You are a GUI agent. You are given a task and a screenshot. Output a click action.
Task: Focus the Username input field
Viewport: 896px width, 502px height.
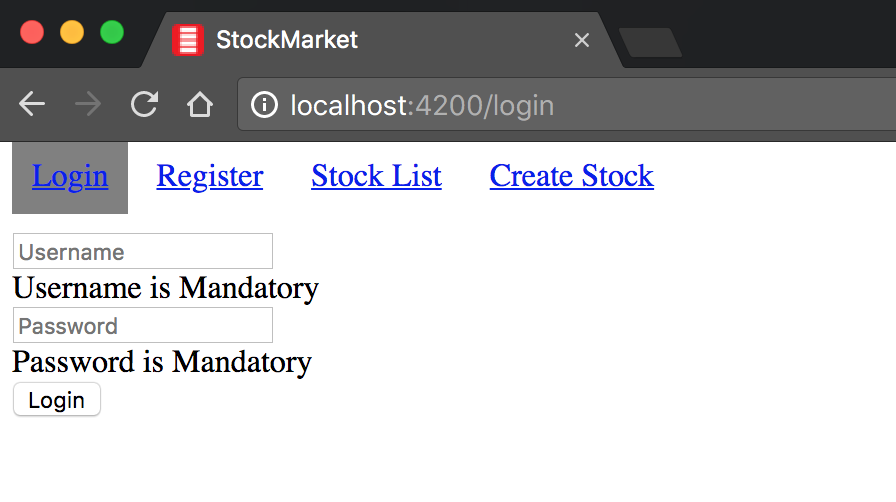[x=142, y=251]
